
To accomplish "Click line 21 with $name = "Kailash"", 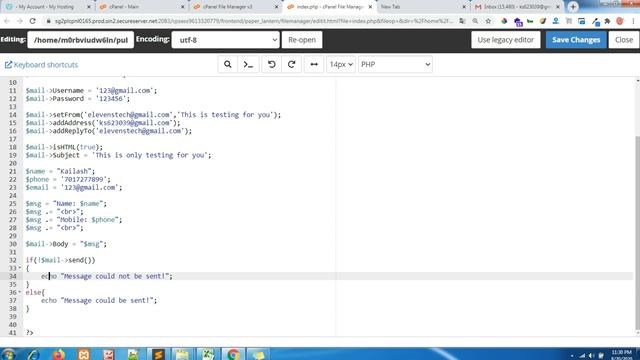I will pyautogui.click(x=60, y=171).
